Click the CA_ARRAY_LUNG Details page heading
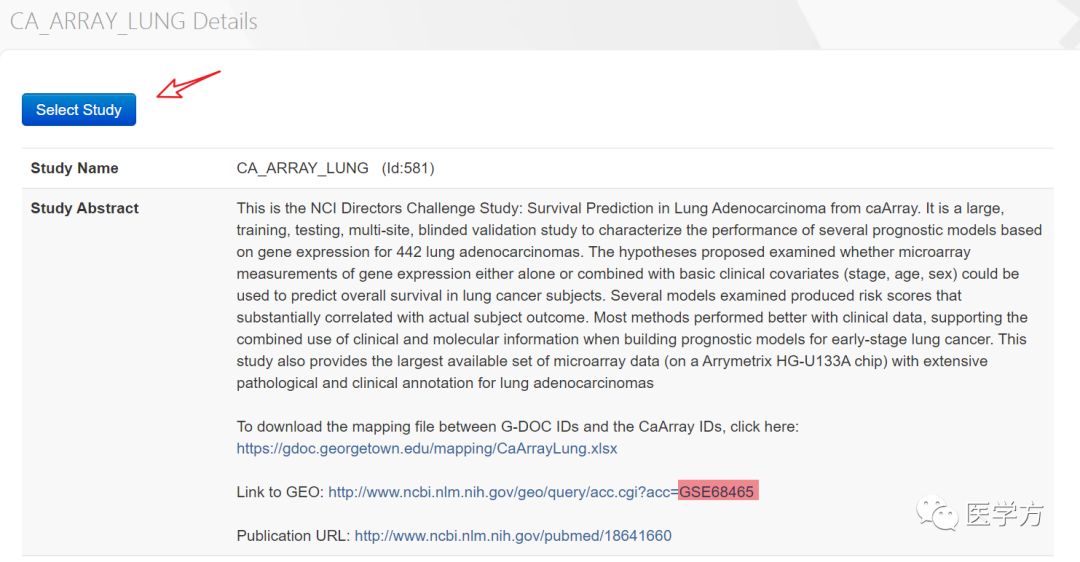1080x562 pixels. click(134, 21)
